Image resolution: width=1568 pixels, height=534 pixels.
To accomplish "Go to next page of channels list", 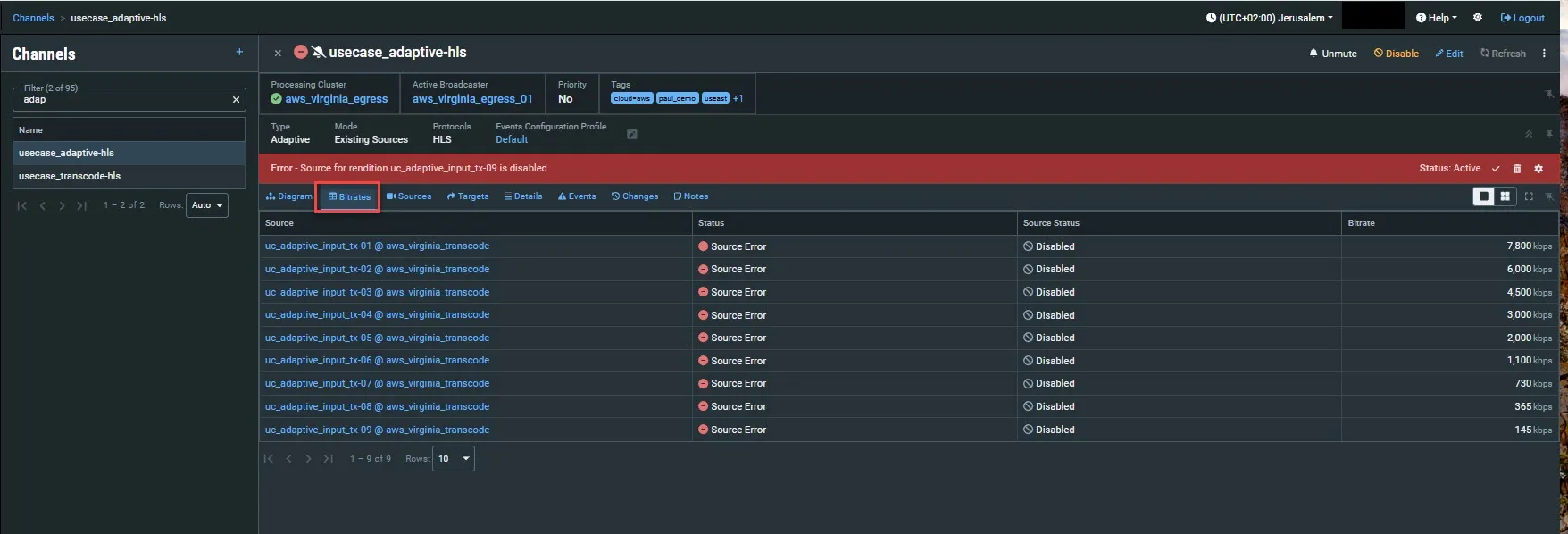I will point(62,205).
